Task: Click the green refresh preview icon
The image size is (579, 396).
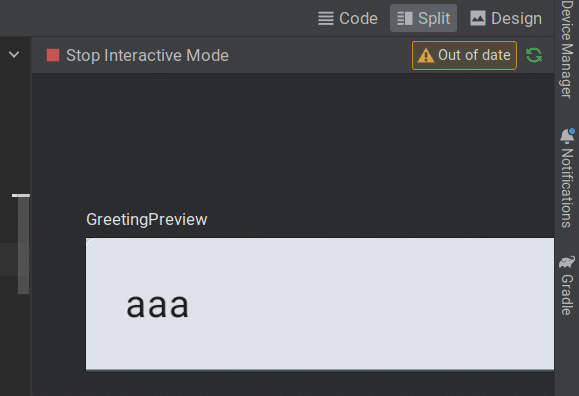Action: [x=534, y=55]
